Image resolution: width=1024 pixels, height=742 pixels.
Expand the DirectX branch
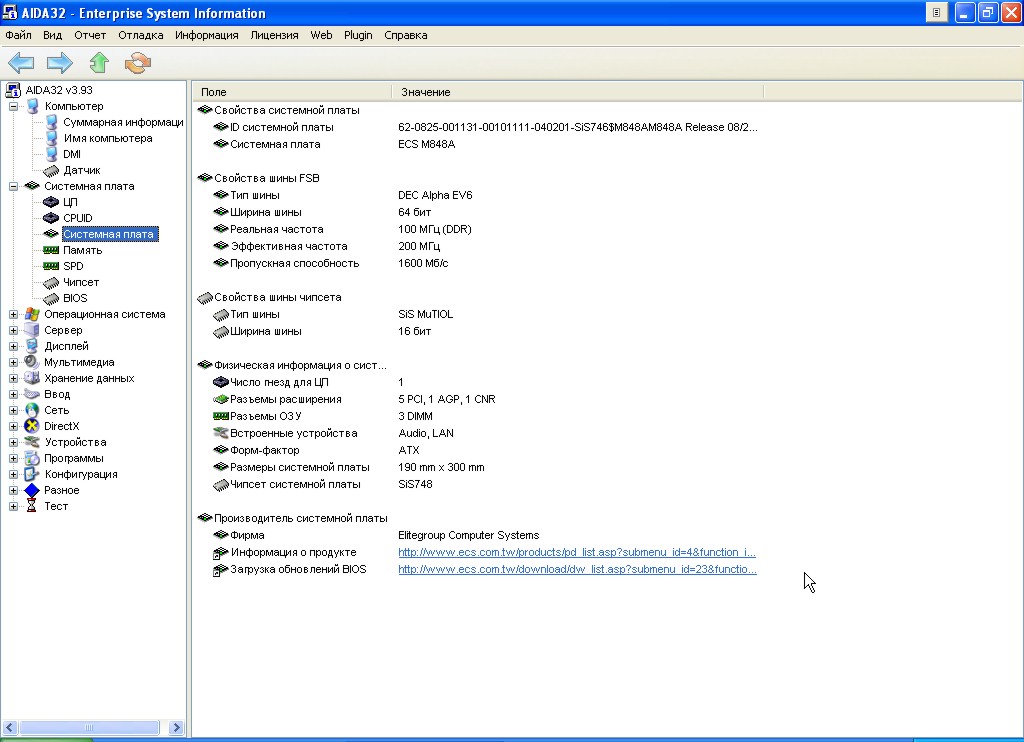[13, 426]
